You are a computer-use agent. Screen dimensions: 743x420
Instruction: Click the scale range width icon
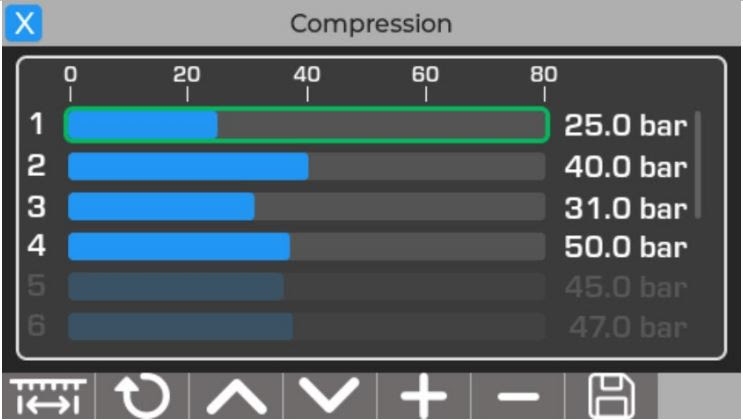48,396
